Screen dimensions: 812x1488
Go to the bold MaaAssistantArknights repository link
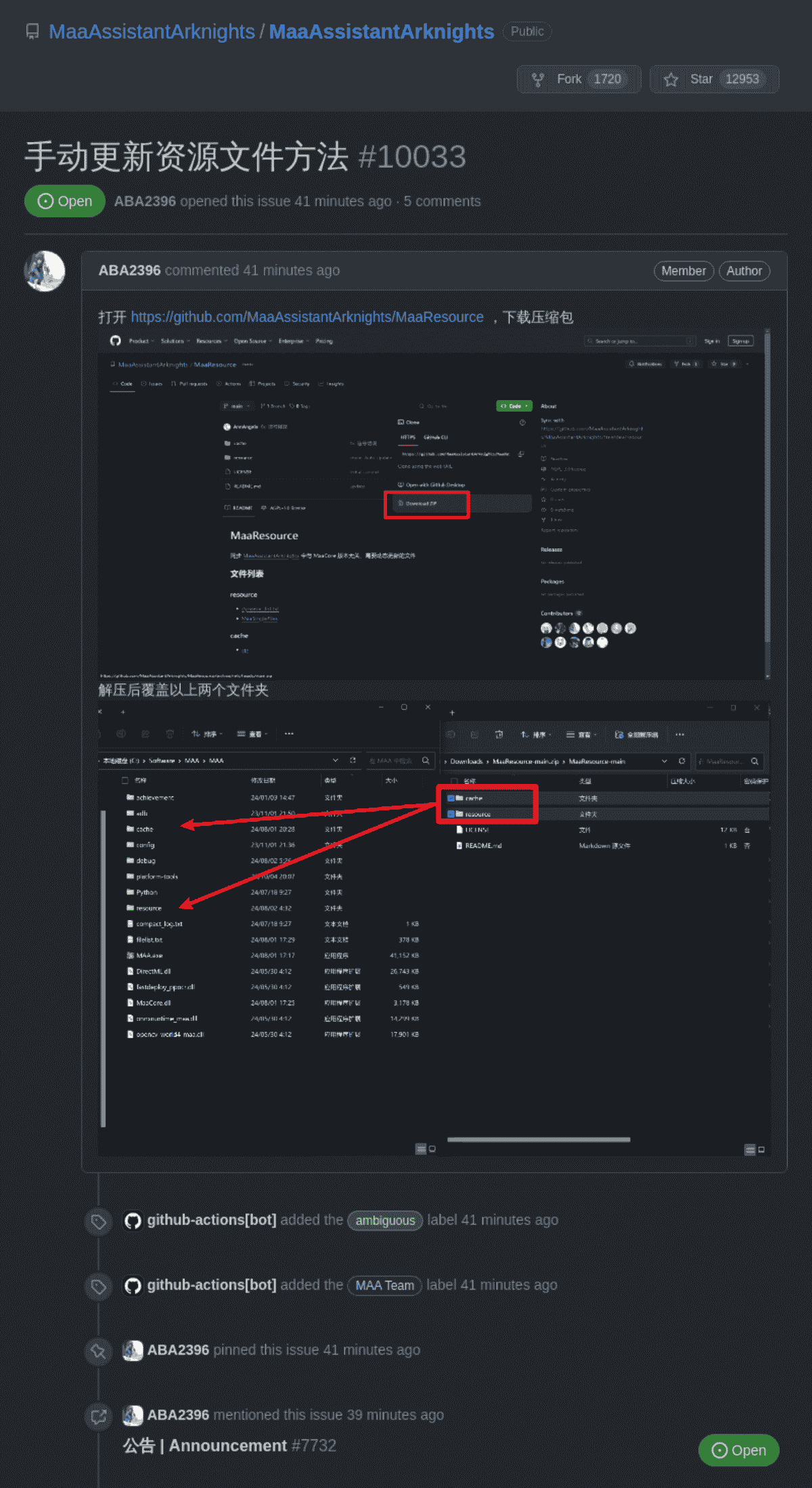tap(382, 32)
